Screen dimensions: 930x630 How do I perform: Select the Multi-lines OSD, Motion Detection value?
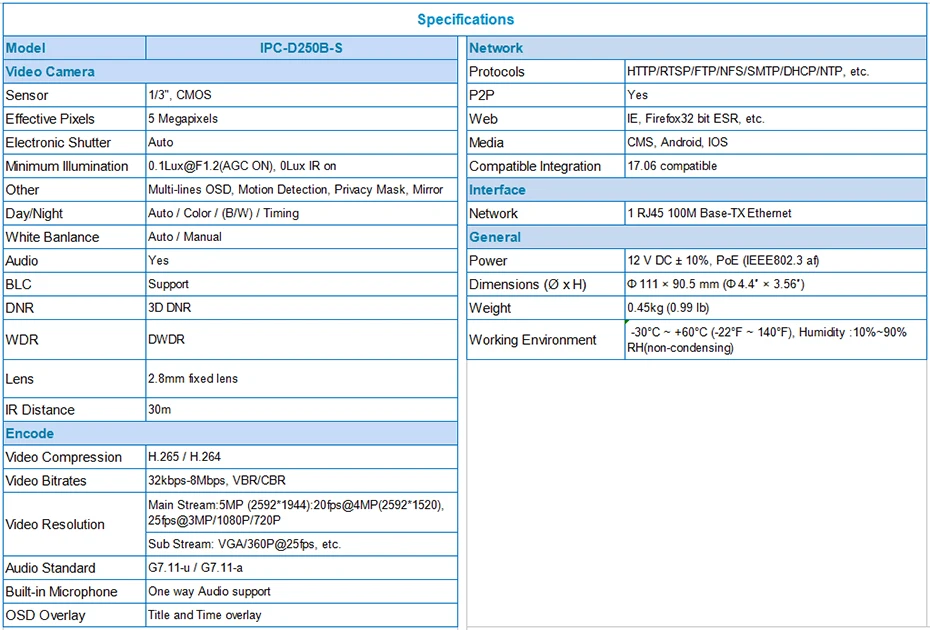[295, 190]
